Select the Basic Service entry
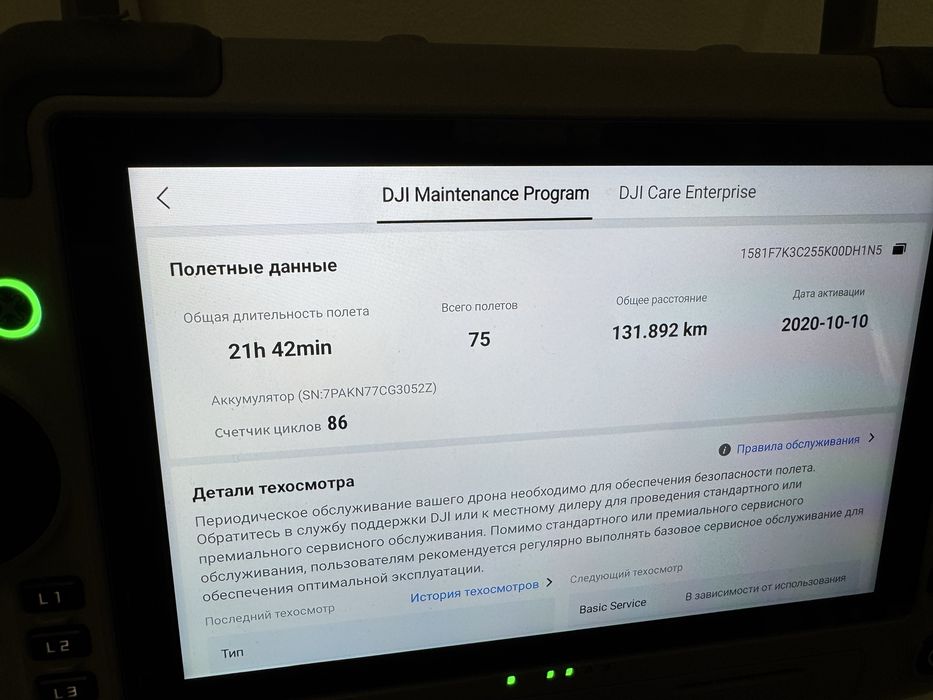The height and width of the screenshot is (700, 933). pyautogui.click(x=612, y=607)
